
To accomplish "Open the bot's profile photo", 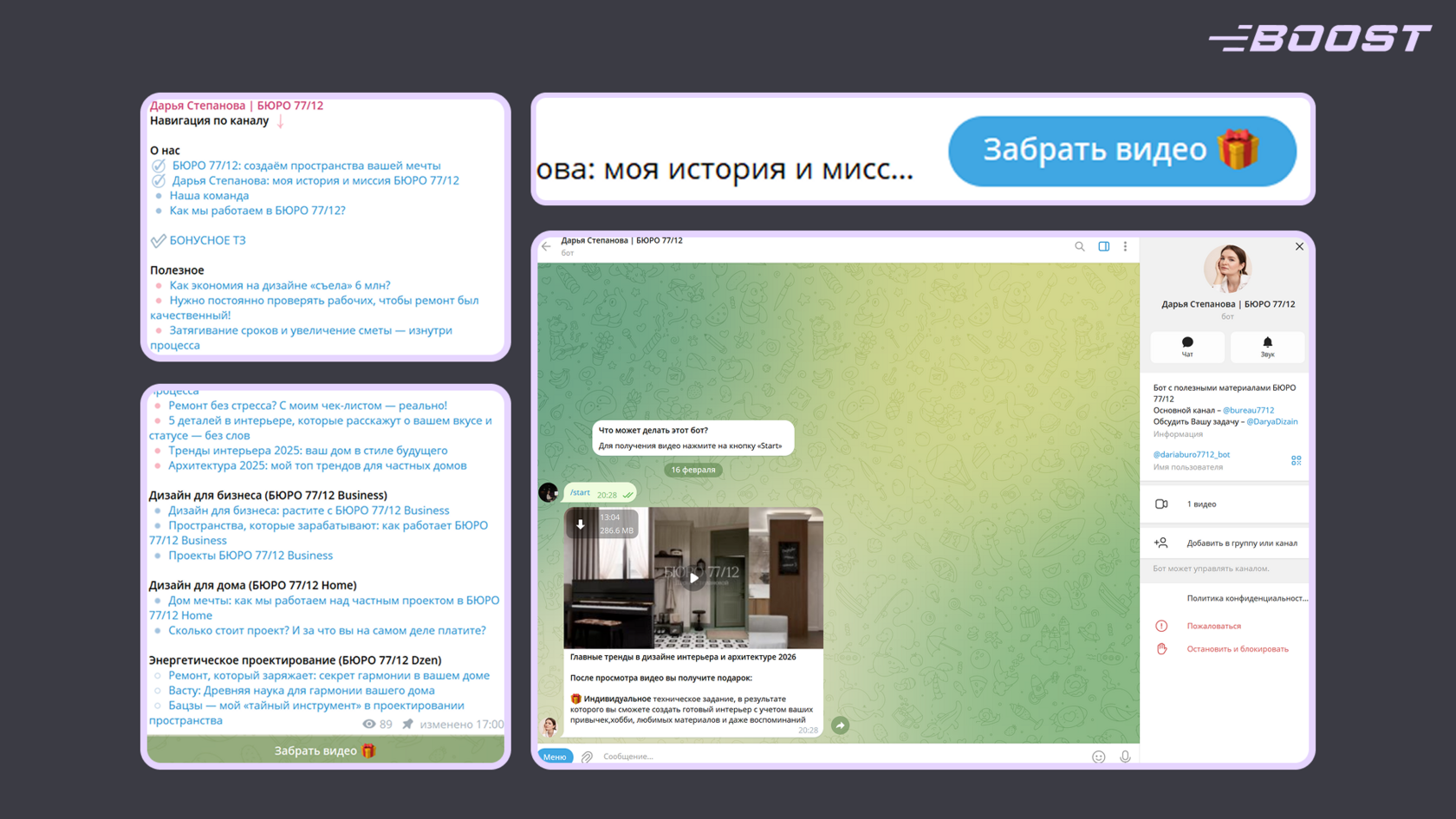I will pyautogui.click(x=1228, y=269).
